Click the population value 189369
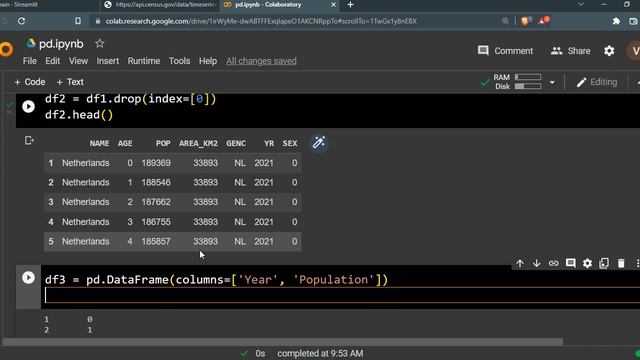 coord(156,163)
